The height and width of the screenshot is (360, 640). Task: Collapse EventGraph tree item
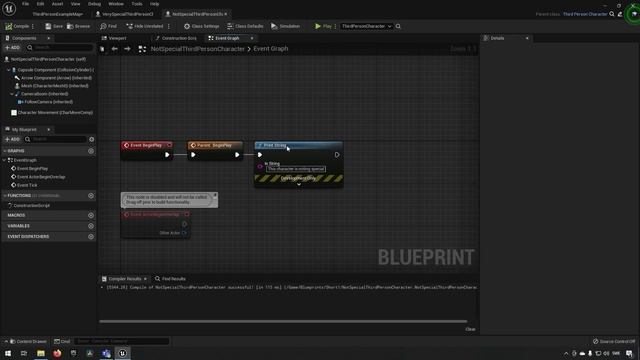4,160
